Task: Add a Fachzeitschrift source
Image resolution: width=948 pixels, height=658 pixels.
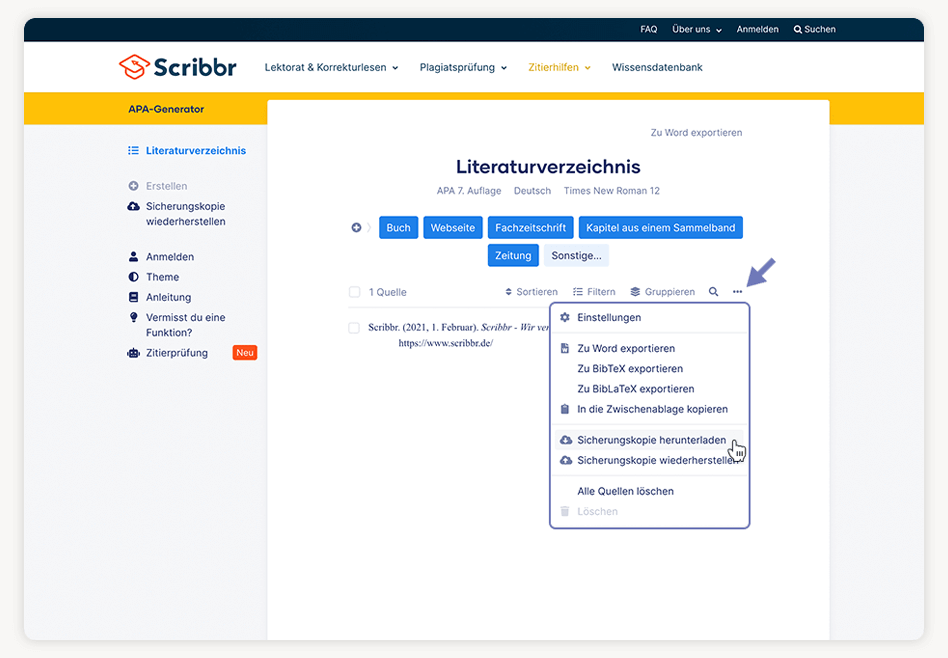Action: [530, 227]
